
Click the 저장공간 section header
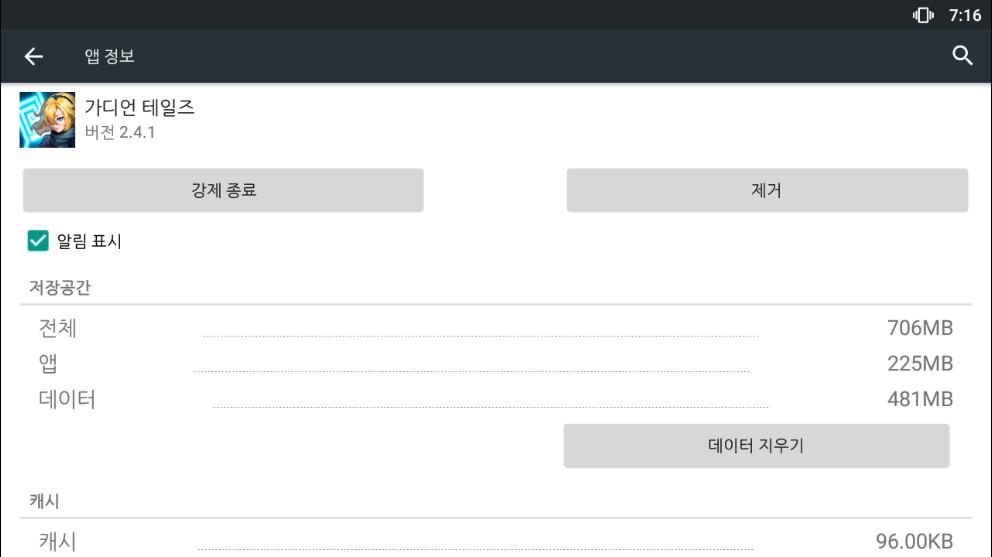[60, 288]
